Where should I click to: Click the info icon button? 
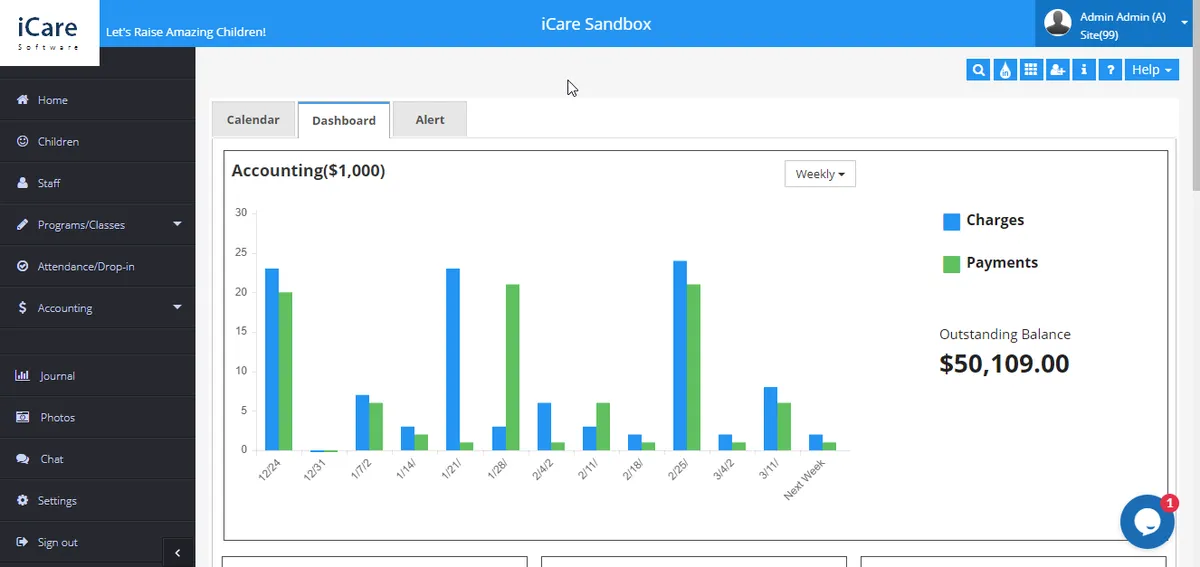1084,70
